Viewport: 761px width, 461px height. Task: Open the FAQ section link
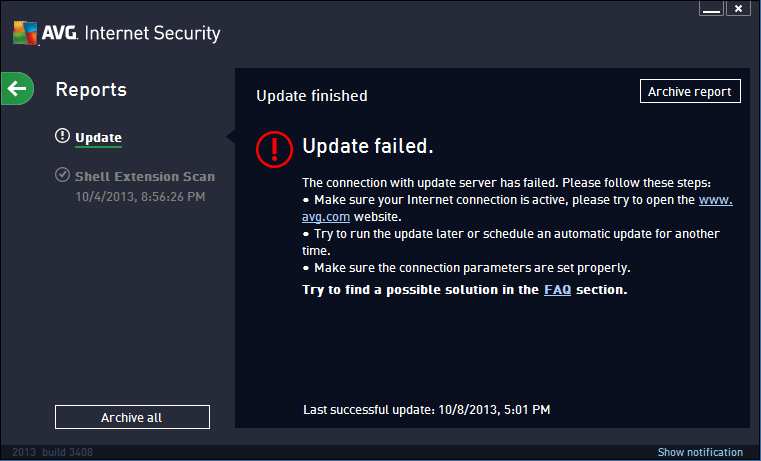(x=557, y=290)
